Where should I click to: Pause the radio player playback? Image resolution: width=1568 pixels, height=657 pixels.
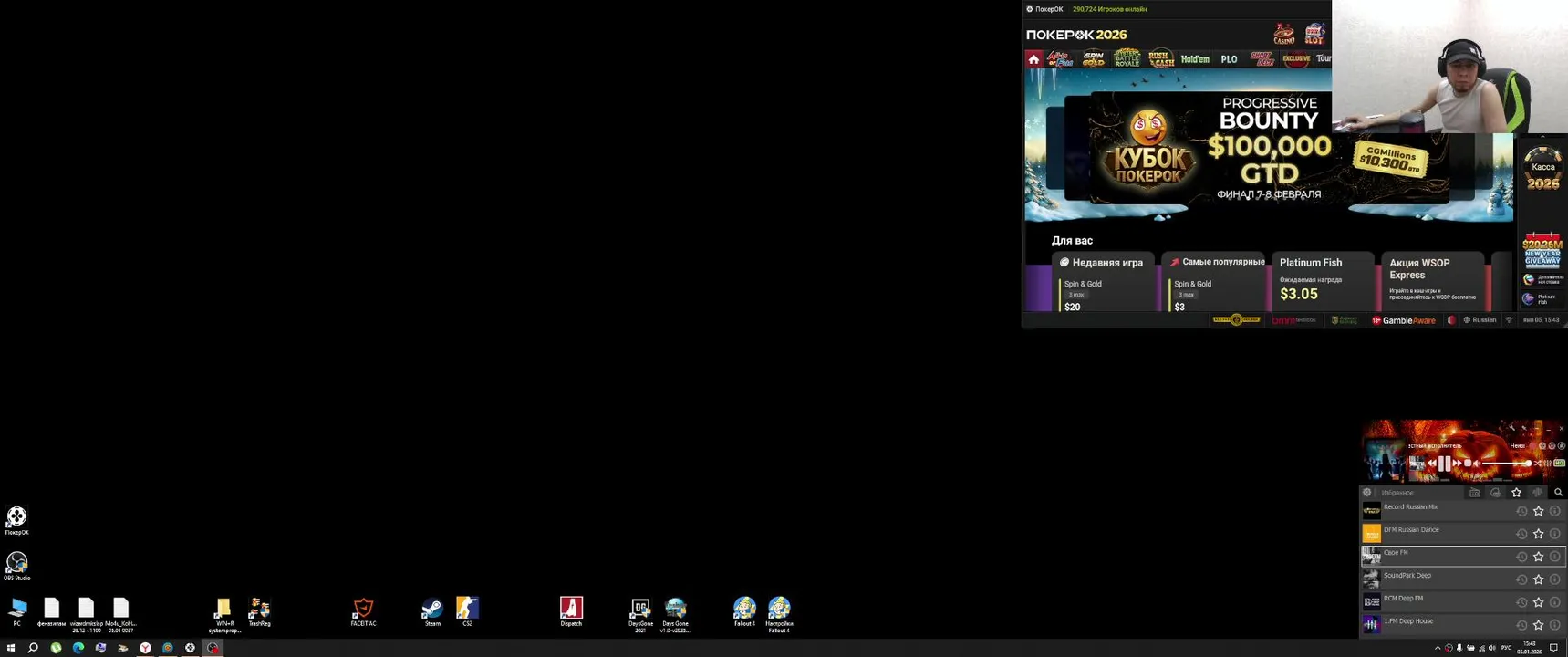click(1444, 464)
